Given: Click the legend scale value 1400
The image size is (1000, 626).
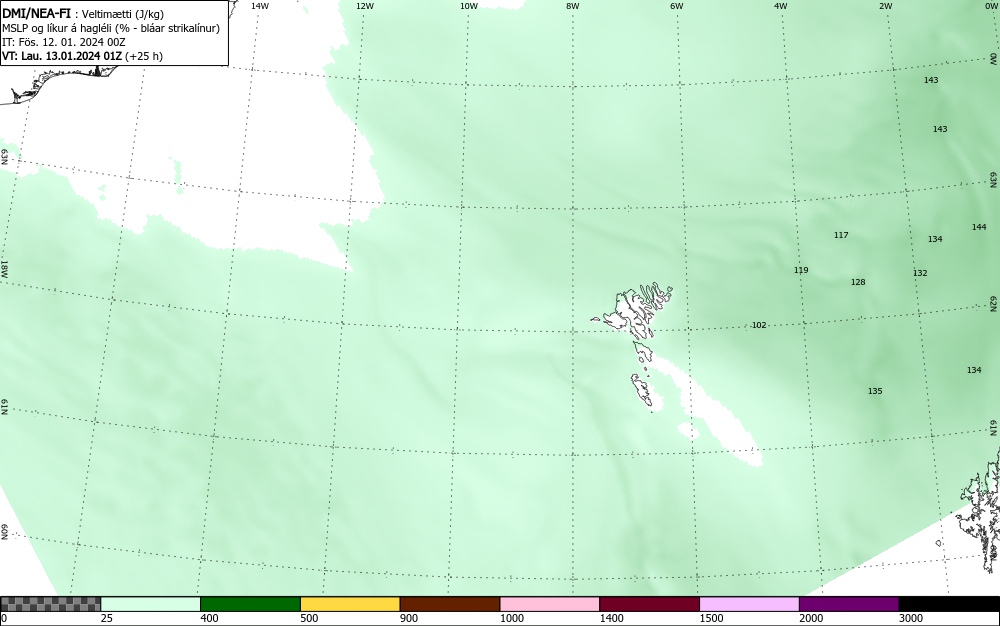Looking at the screenshot, I should 612,618.
